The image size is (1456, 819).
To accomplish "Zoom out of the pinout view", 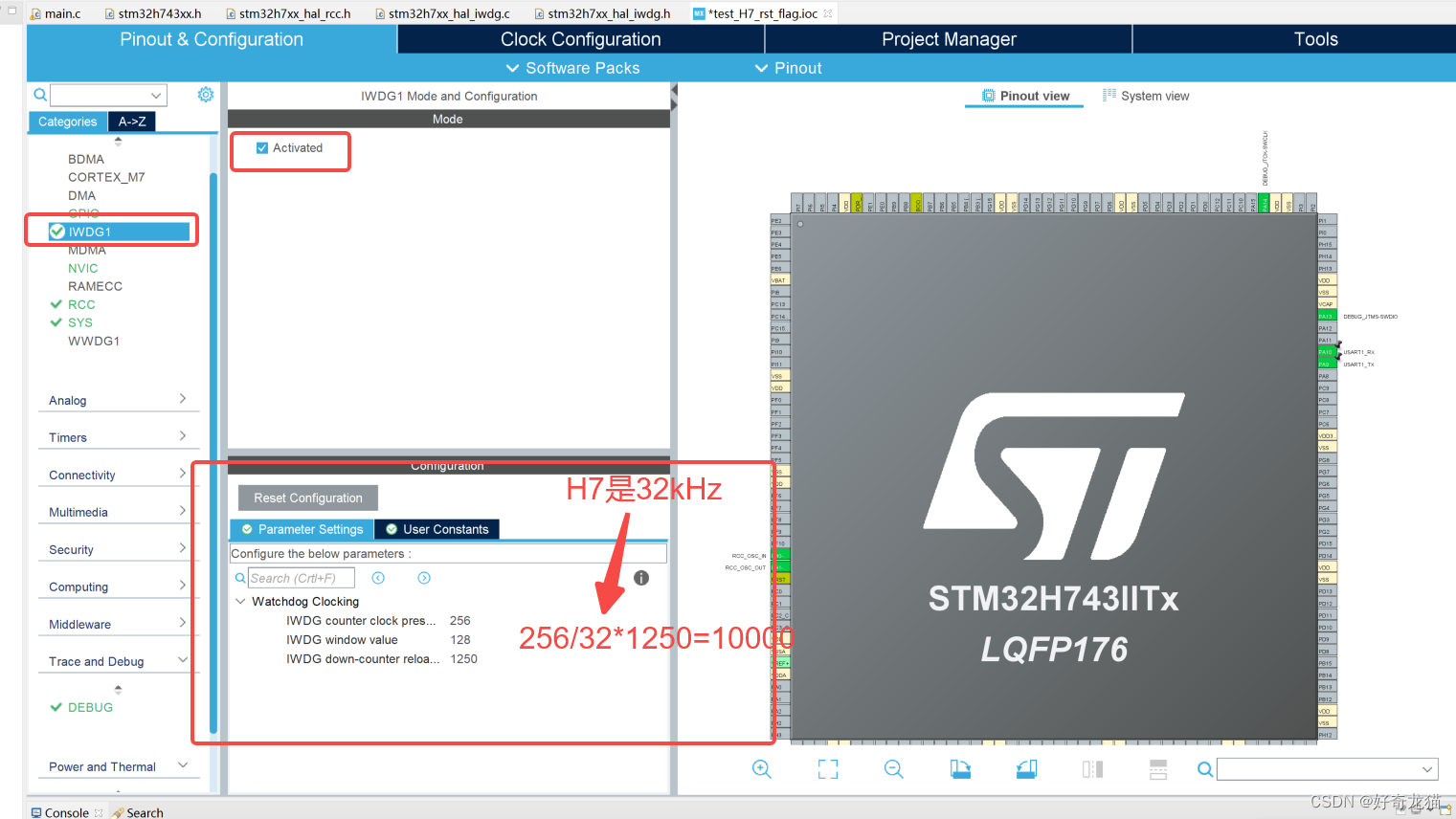I will (x=894, y=769).
